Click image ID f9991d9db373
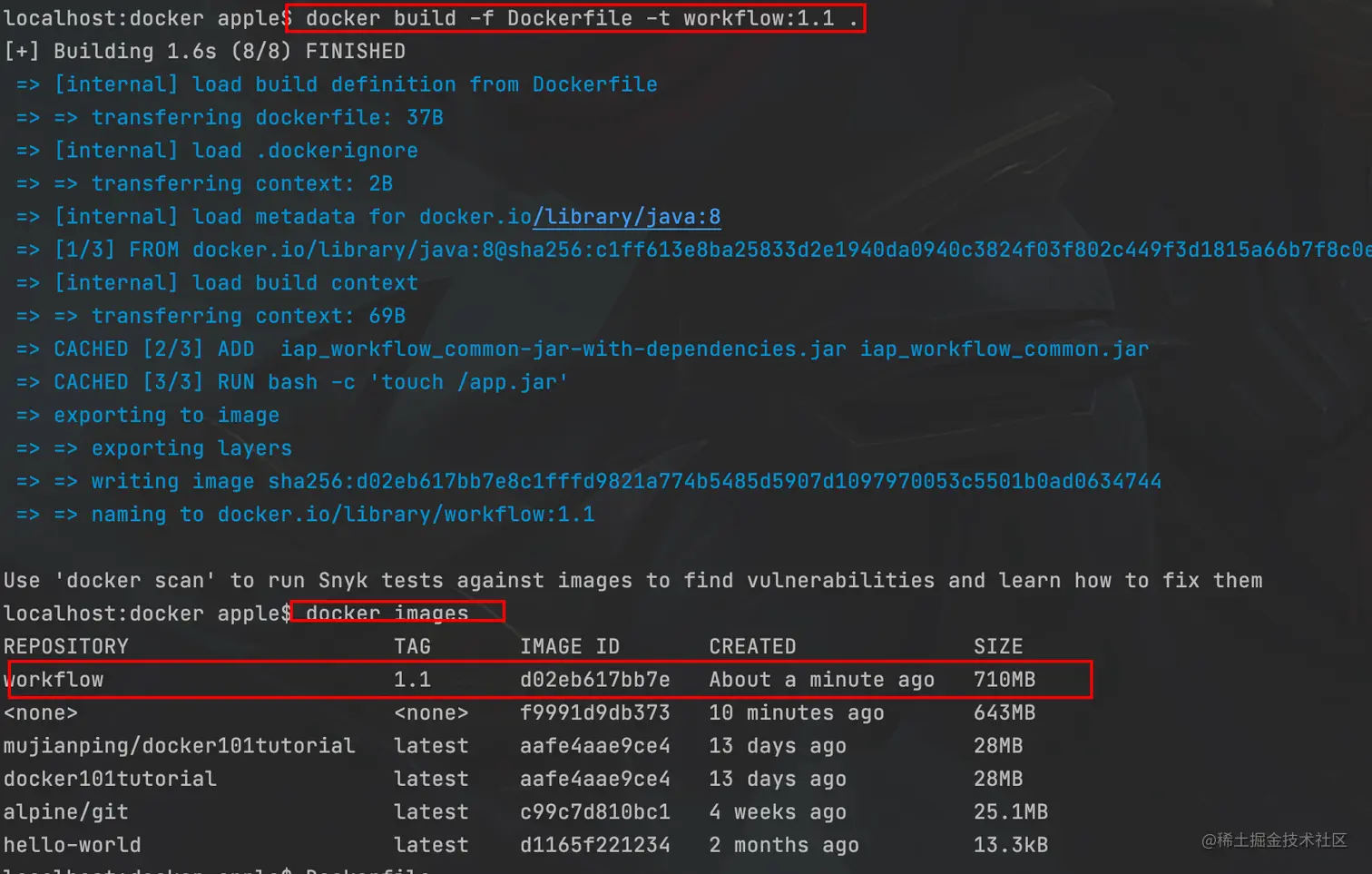1372x874 pixels. 594,712
